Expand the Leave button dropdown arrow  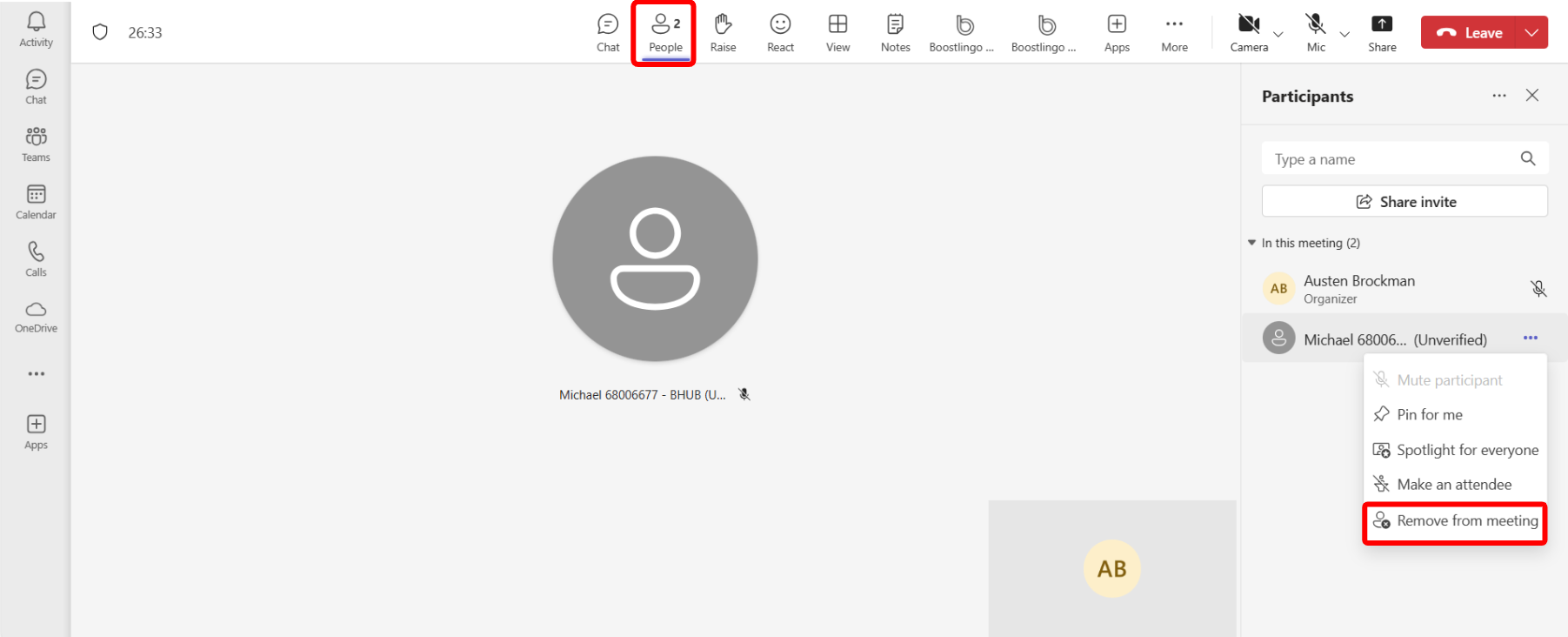tap(1531, 33)
